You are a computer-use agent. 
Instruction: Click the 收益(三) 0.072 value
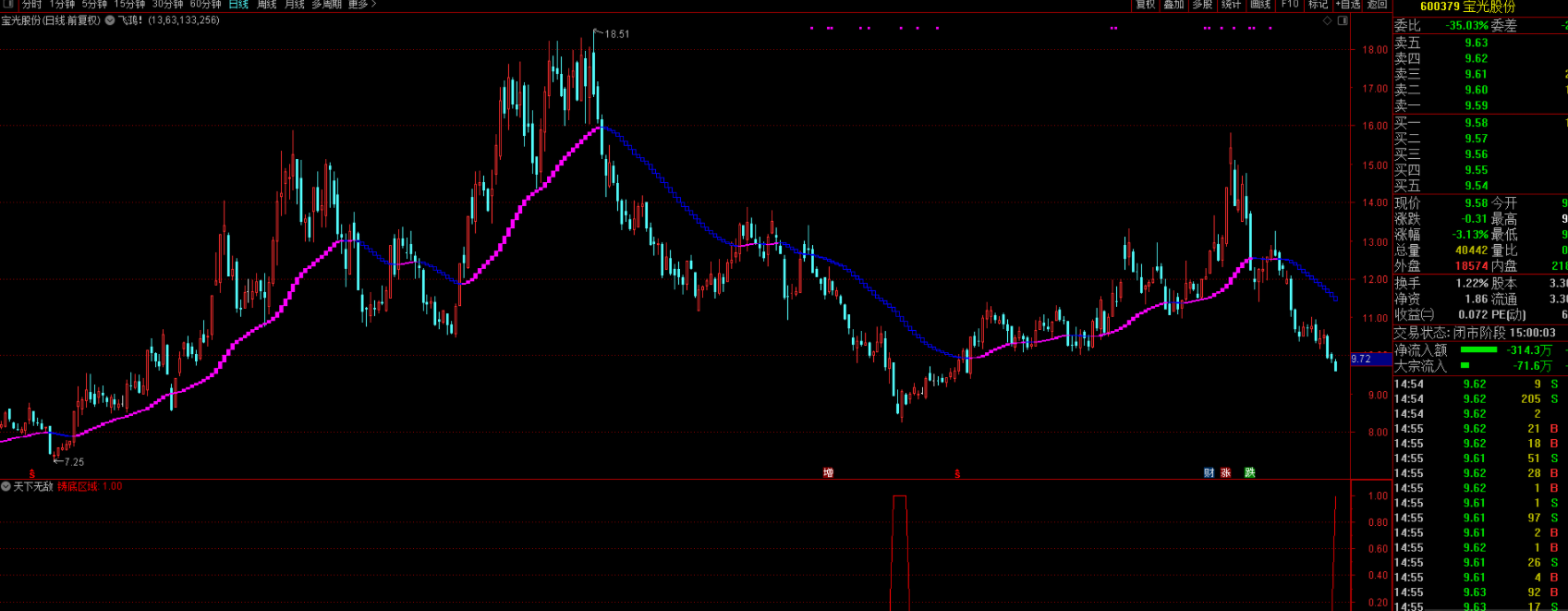pyautogui.click(x=1473, y=315)
